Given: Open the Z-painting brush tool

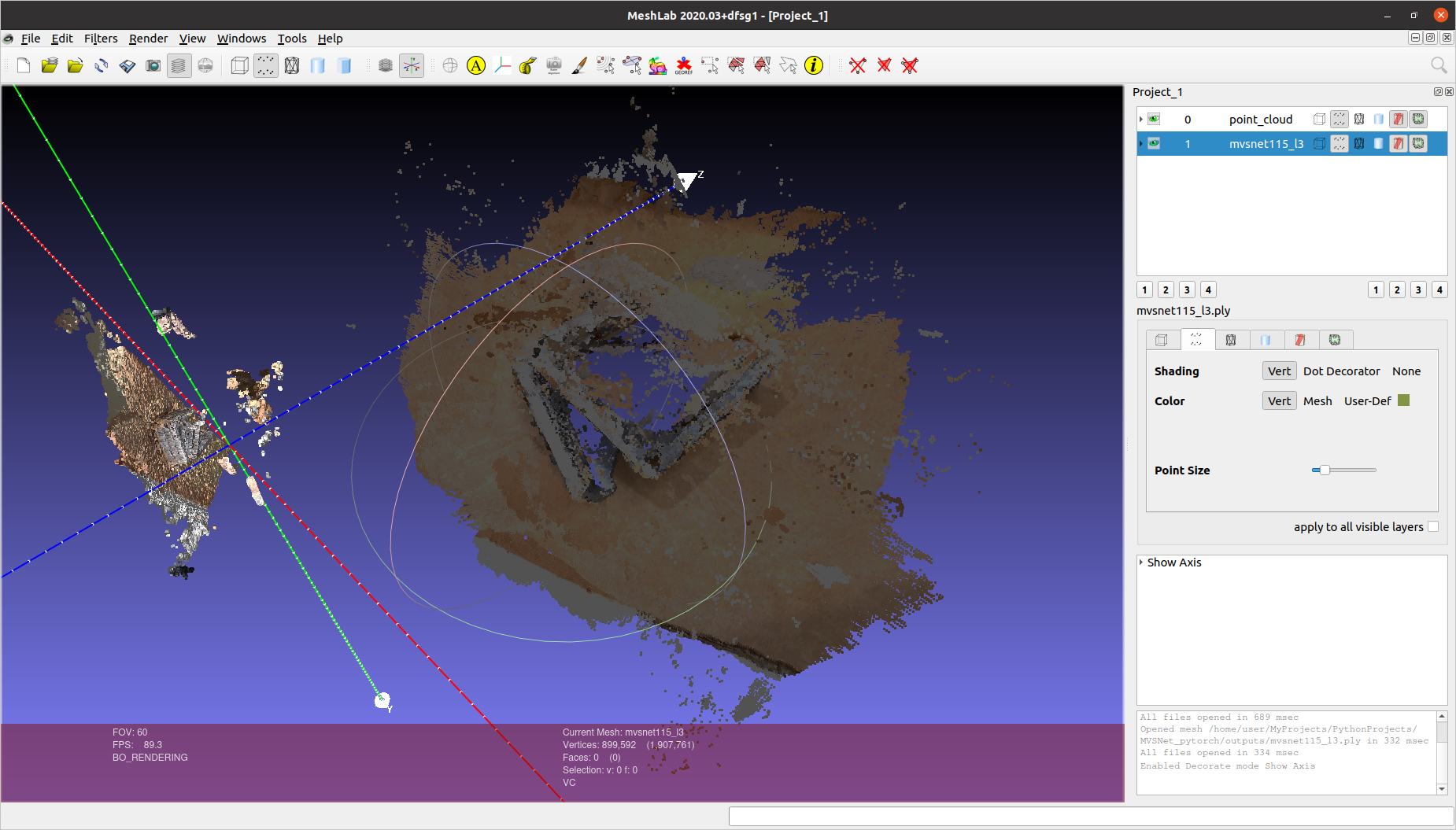Looking at the screenshot, I should (579, 65).
